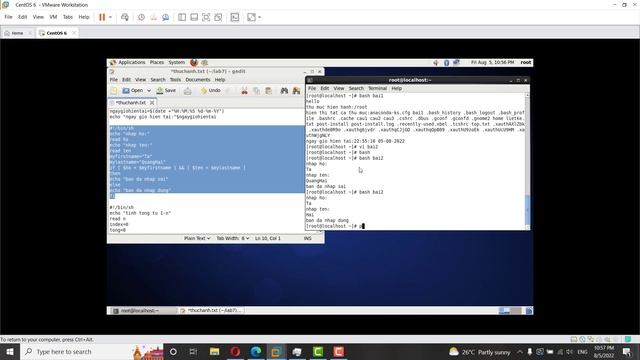
Task: Click the stretch guest display icon
Action: (251, 17)
